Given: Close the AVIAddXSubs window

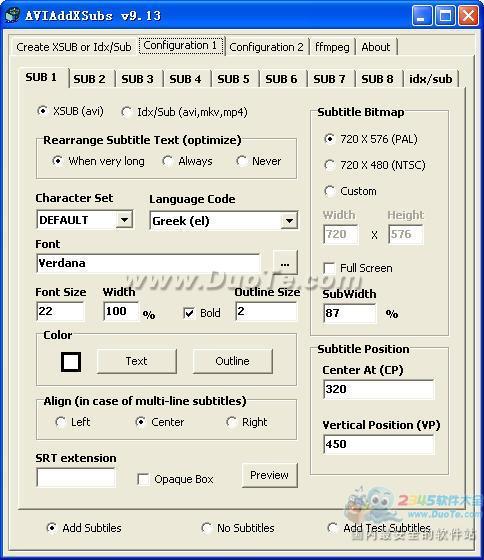Looking at the screenshot, I should pyautogui.click(x=468, y=15).
